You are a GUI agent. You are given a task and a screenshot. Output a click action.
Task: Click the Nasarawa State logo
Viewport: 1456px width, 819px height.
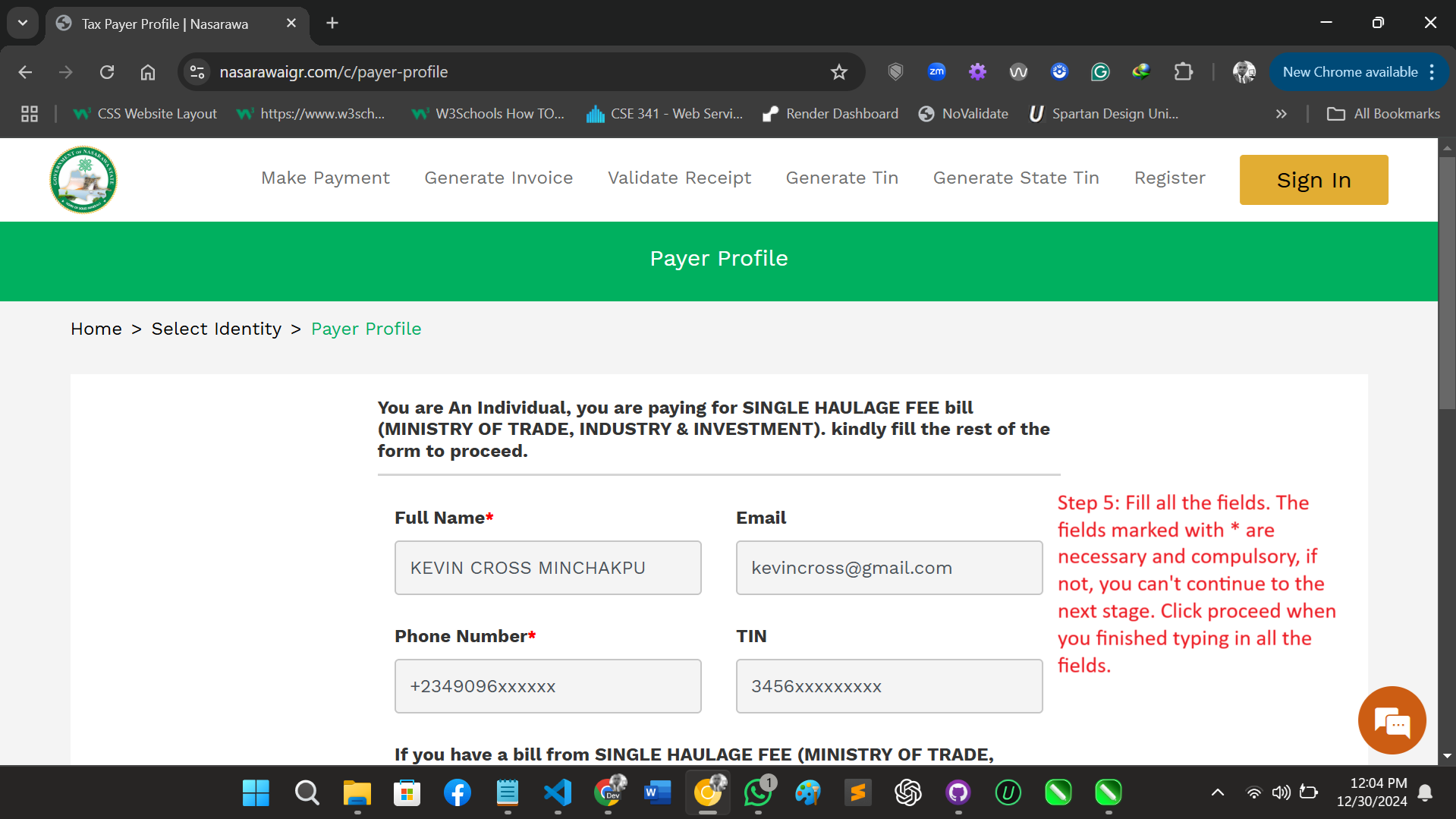click(83, 180)
